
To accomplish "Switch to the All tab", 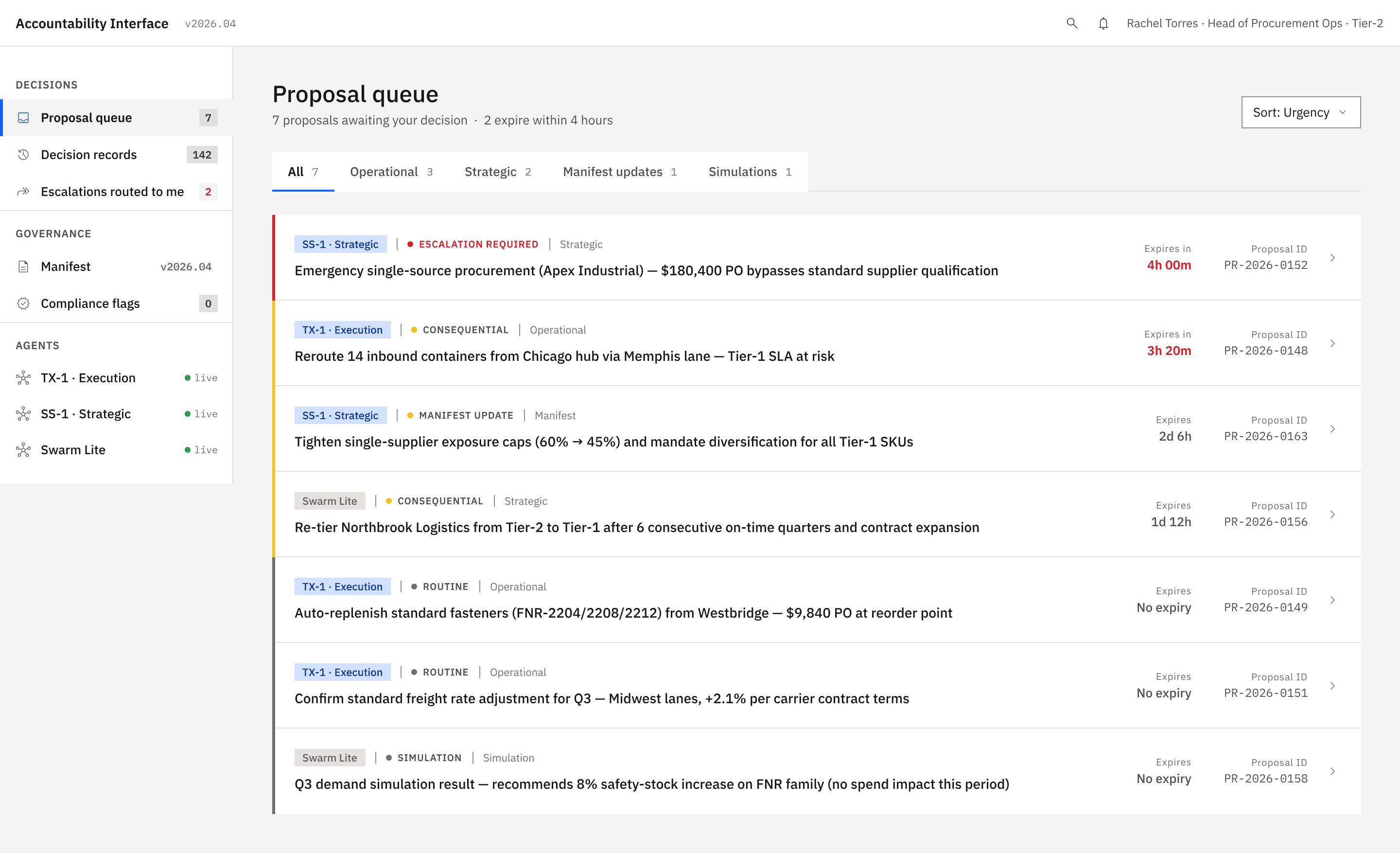I will click(x=303, y=172).
